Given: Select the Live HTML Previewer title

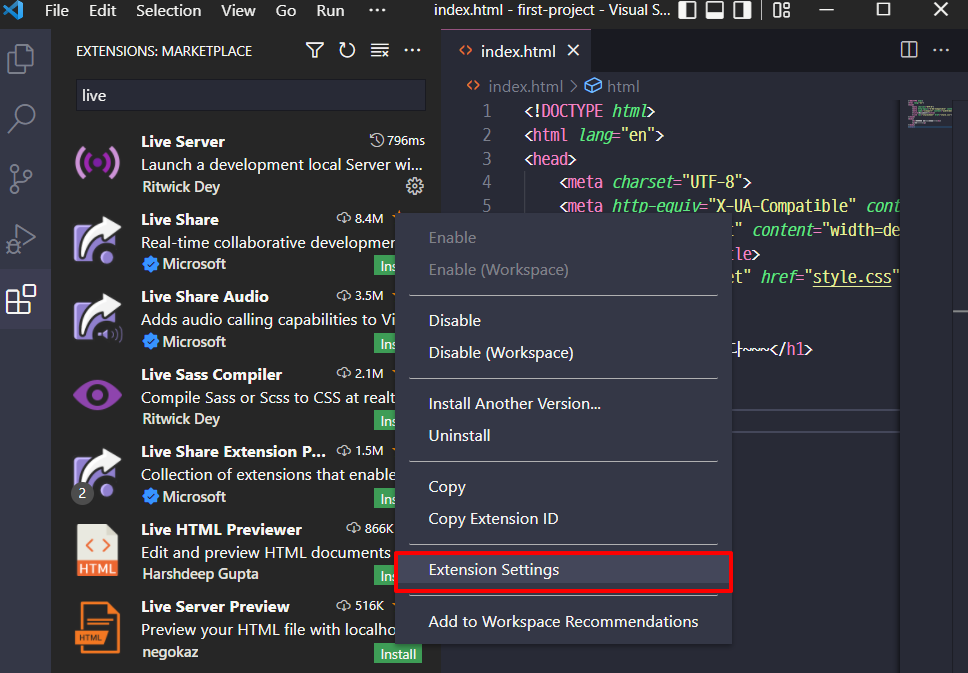Looking at the screenshot, I should point(221,529).
